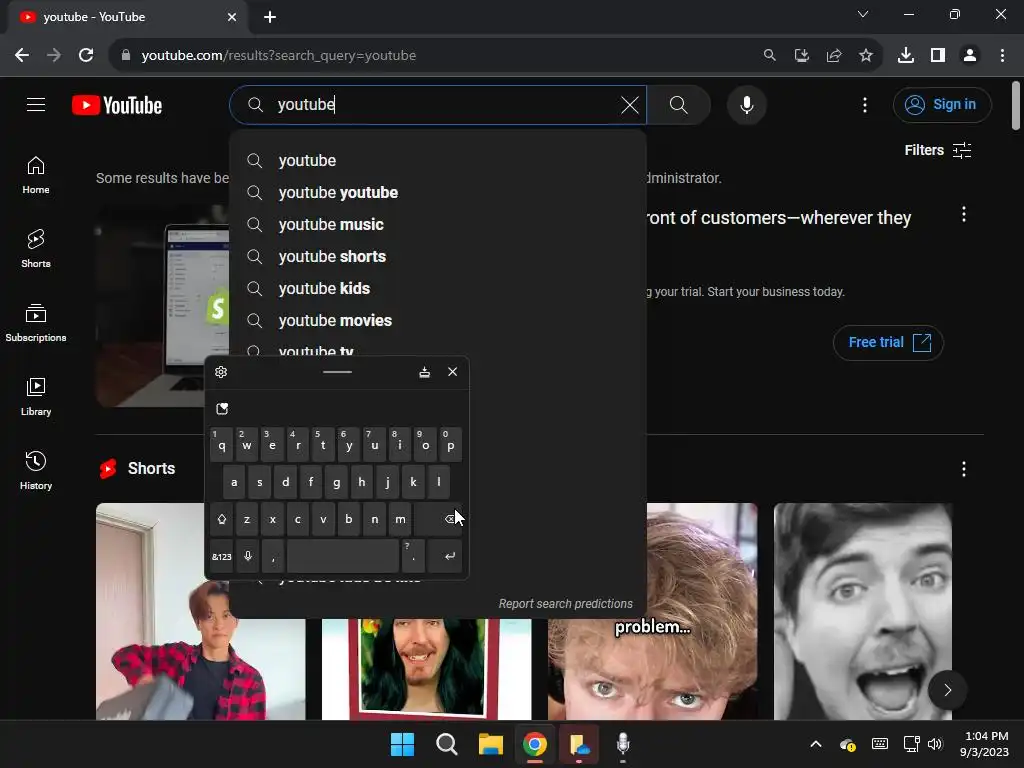Tap the spacebar on touch keyboard
Screen dimensions: 1024x768
click(x=343, y=556)
